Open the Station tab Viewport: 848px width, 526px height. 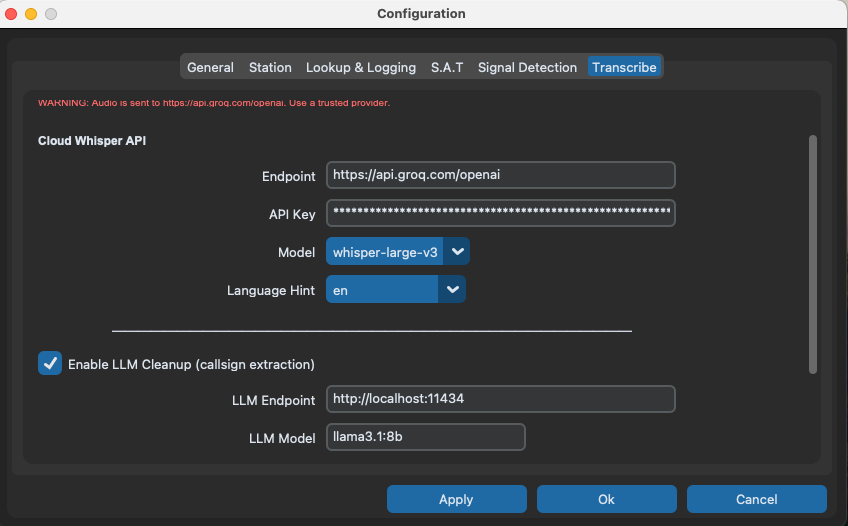270,67
